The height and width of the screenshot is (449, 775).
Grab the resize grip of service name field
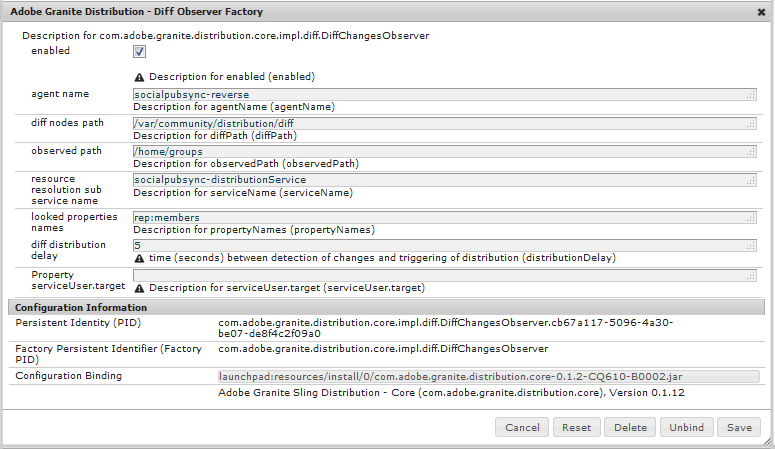coord(751,181)
